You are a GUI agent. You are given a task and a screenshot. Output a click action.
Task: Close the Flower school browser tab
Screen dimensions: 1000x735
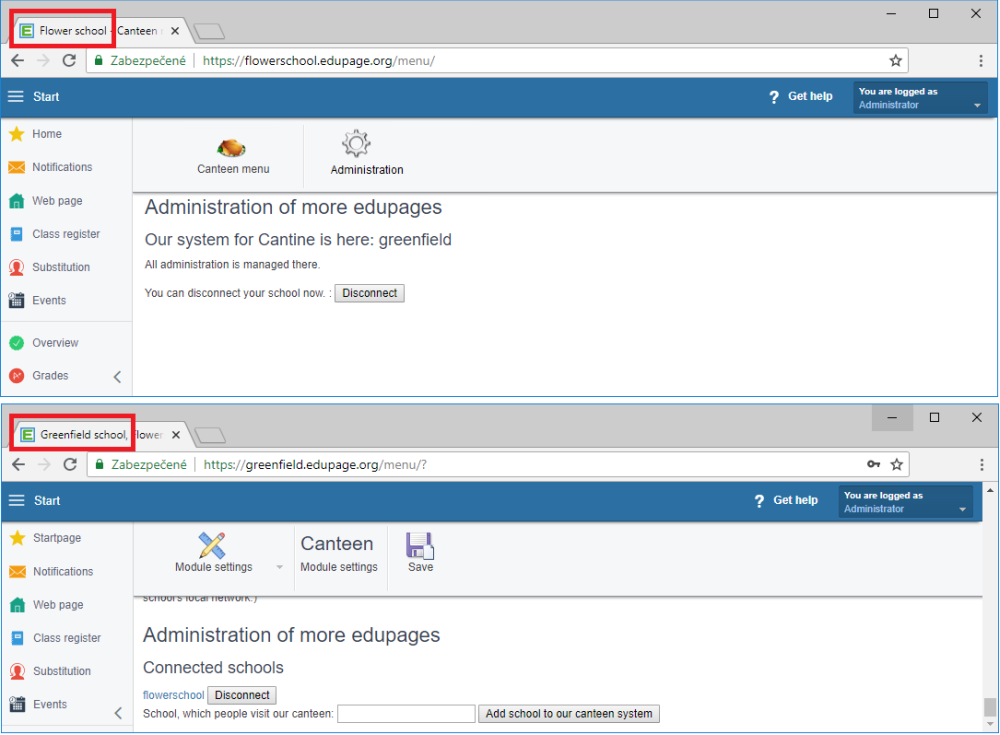coord(175,31)
